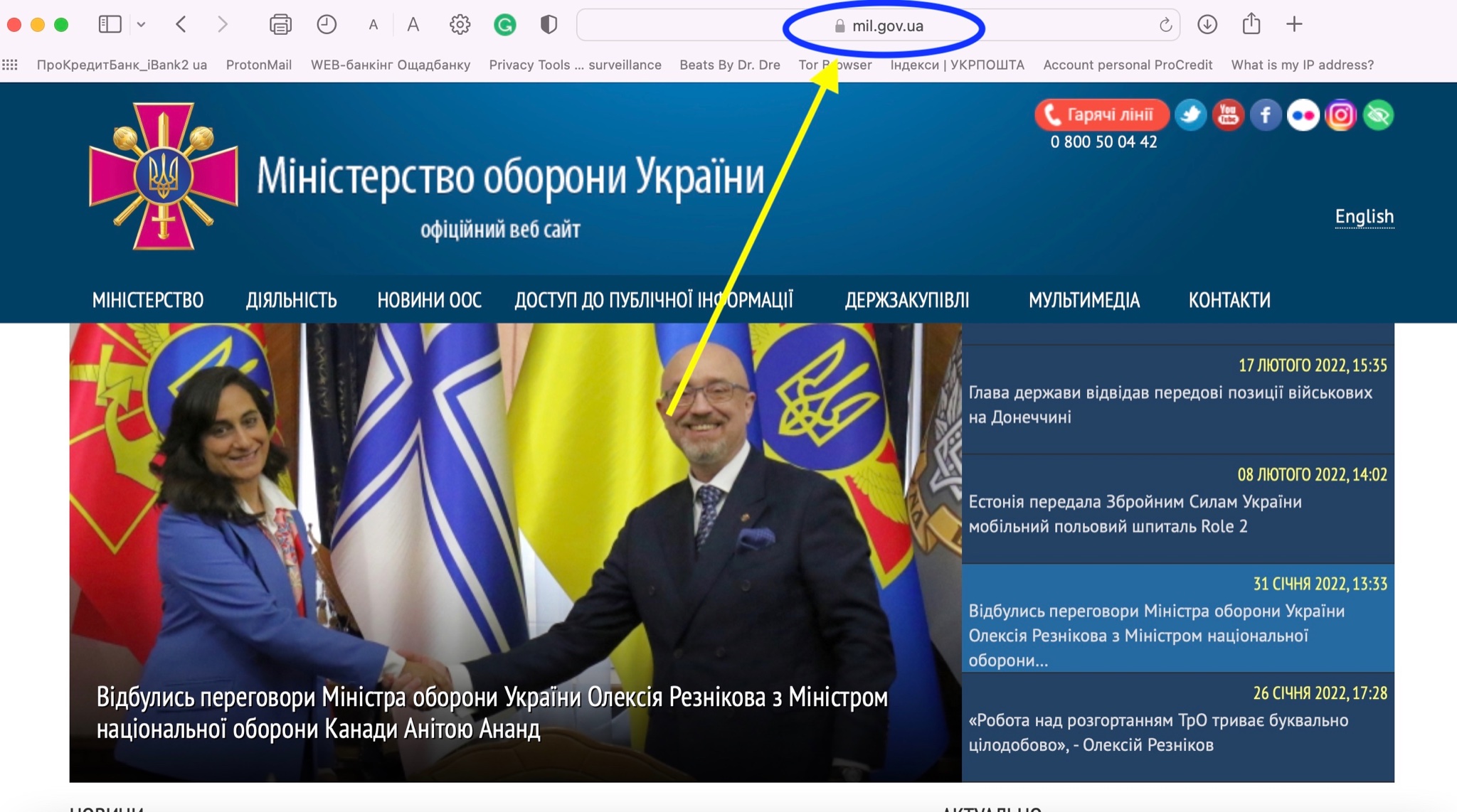Toggle the accessibility eye icon

1379,115
